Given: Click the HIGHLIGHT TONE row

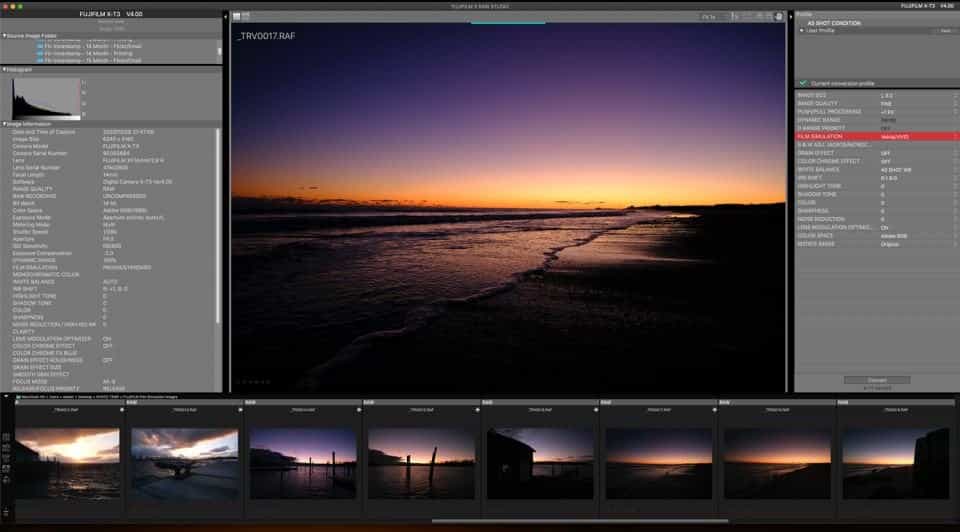Looking at the screenshot, I should point(877,186).
